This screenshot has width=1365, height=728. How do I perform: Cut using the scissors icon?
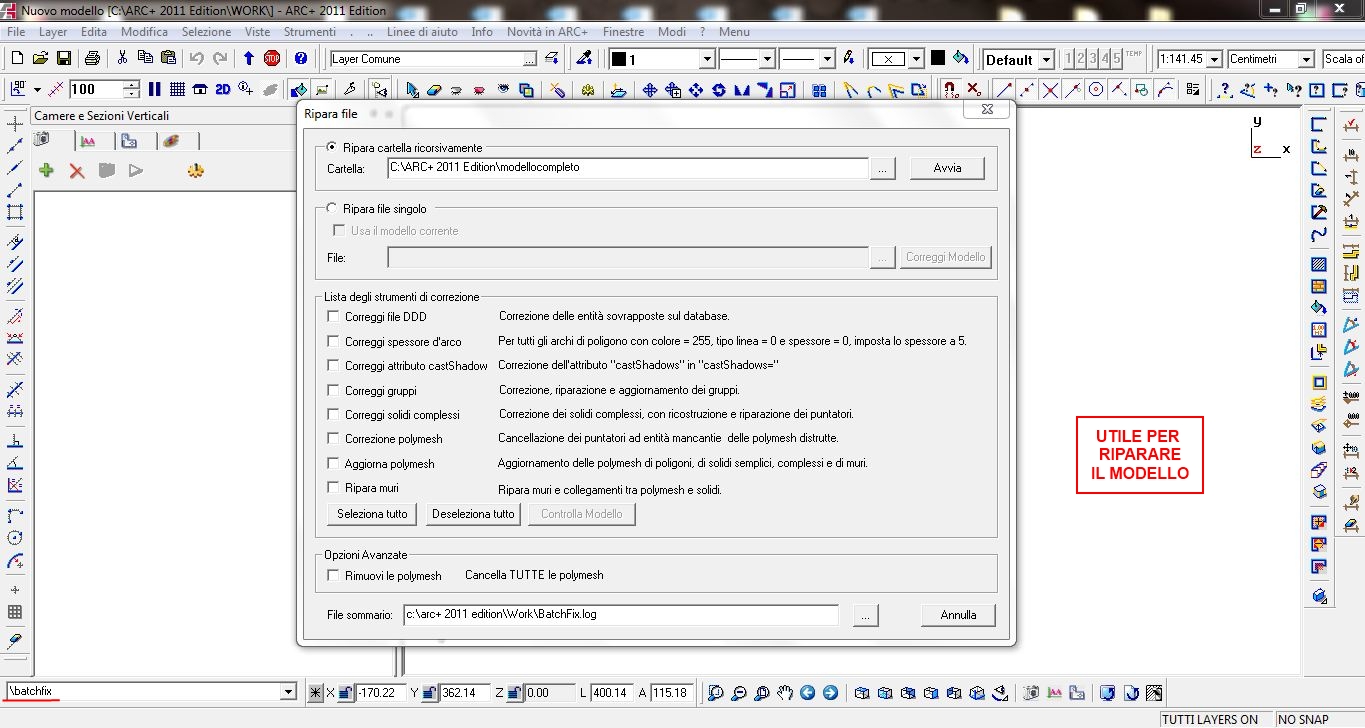pyautogui.click(x=123, y=58)
